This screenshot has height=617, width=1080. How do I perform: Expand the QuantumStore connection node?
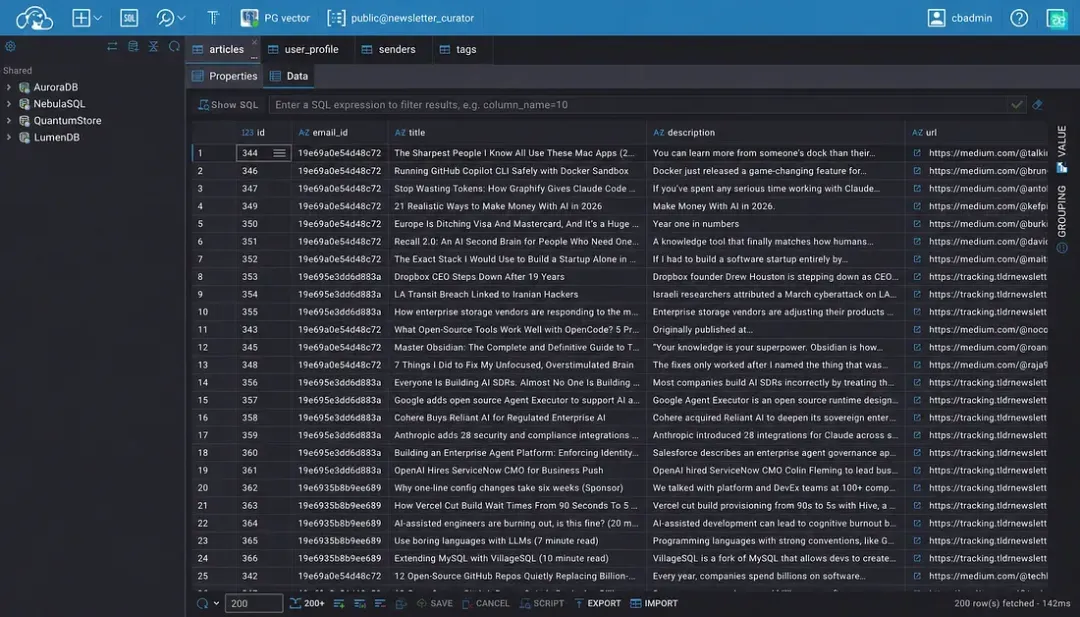(8, 121)
